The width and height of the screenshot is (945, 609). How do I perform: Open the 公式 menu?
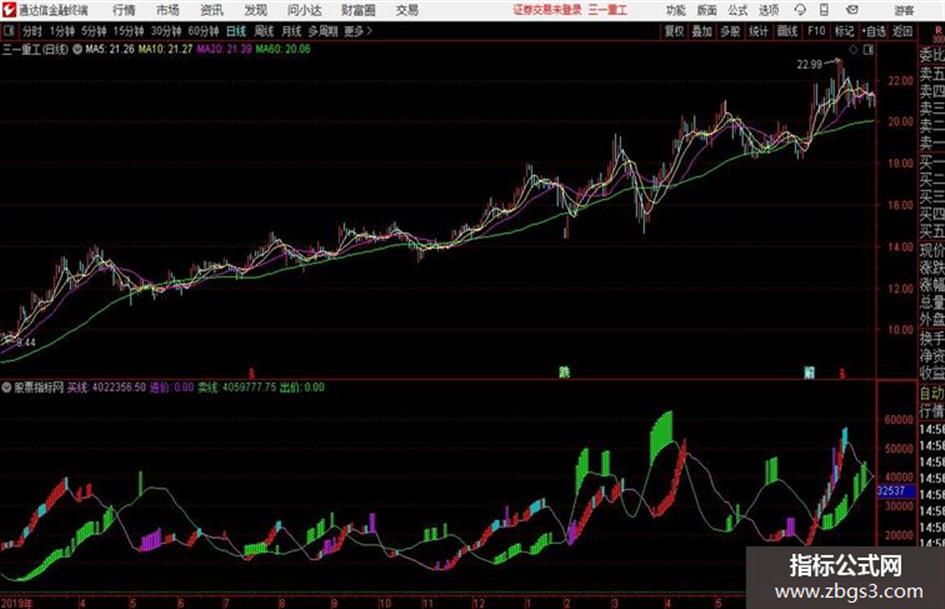(x=738, y=10)
